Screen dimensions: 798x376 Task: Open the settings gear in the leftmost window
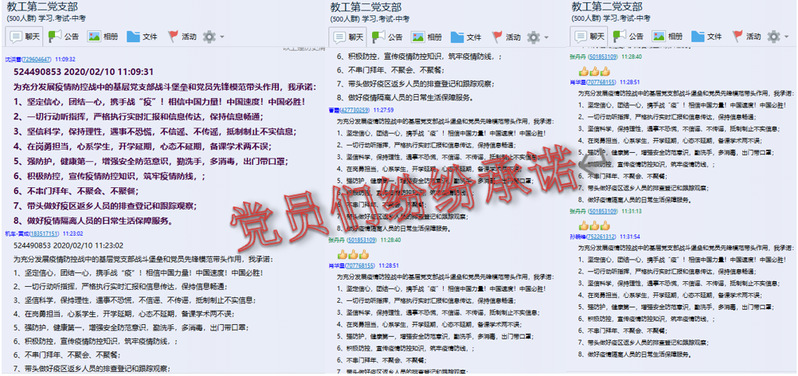click(209, 37)
